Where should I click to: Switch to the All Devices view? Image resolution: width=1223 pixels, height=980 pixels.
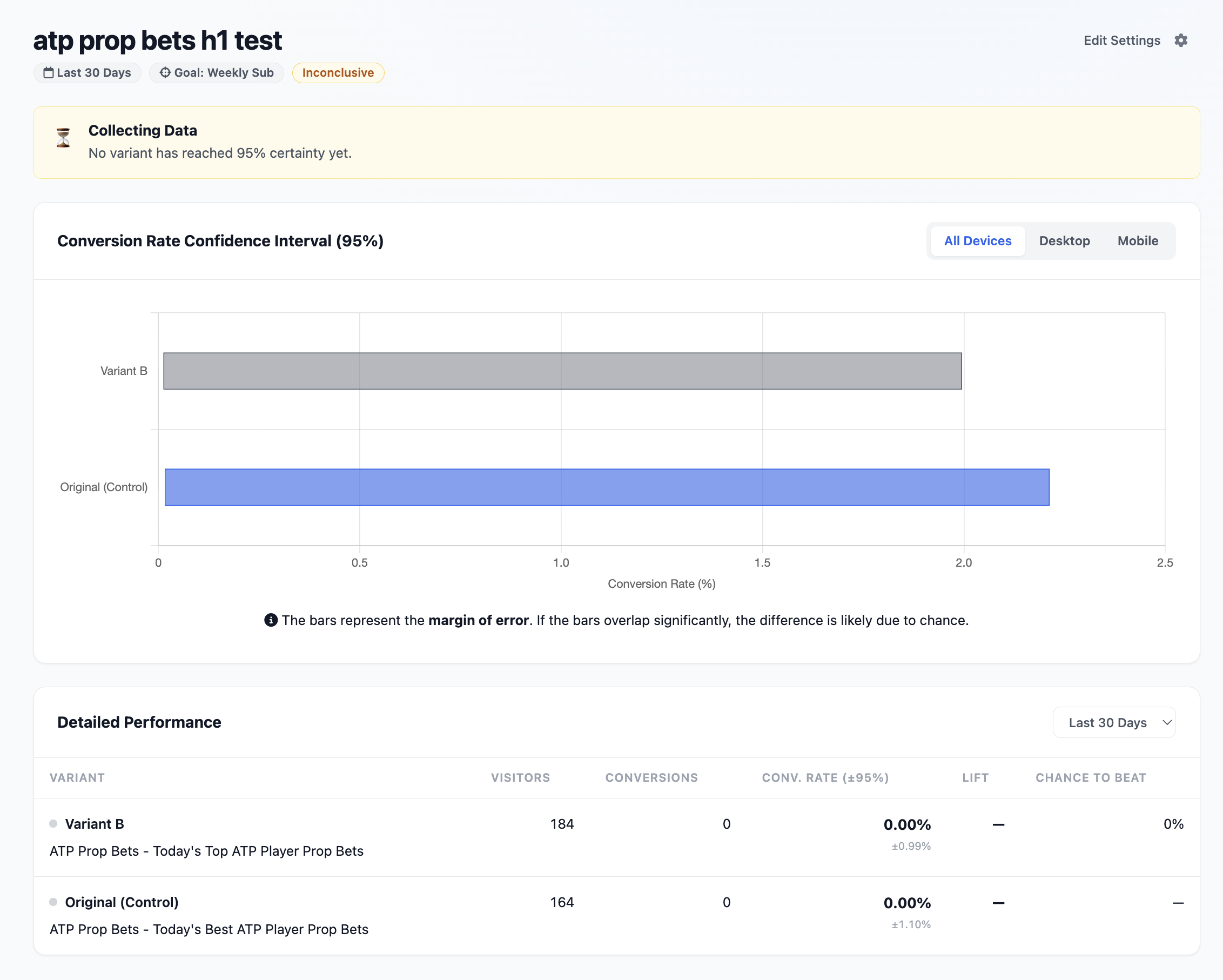click(x=977, y=240)
